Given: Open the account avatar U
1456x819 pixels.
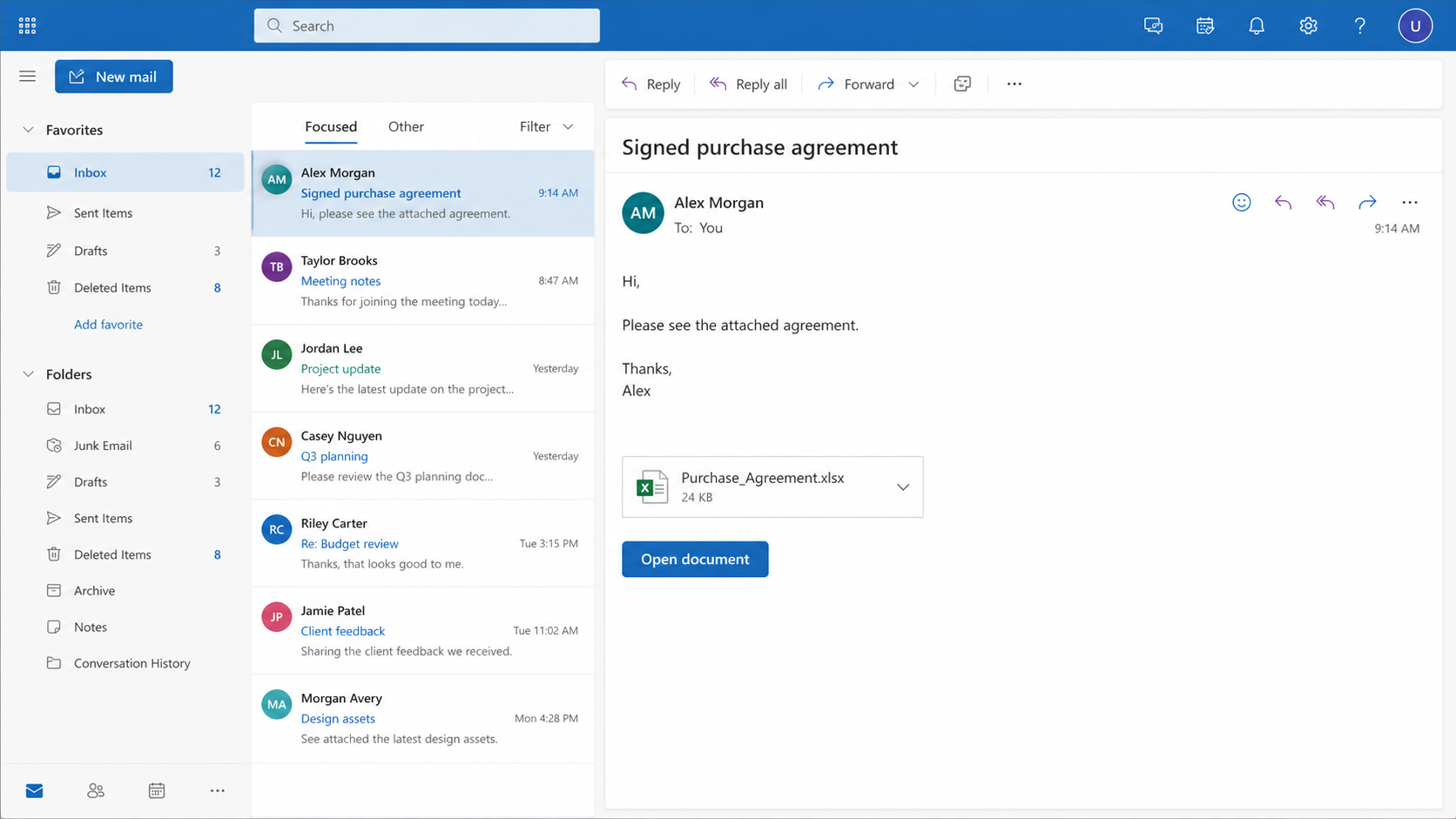Looking at the screenshot, I should (1415, 25).
